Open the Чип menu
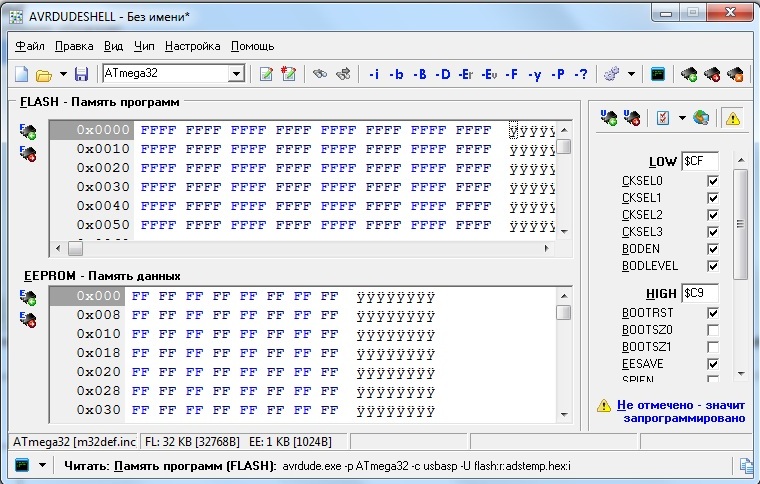Viewport: 760px width, 484px height. coord(144,46)
